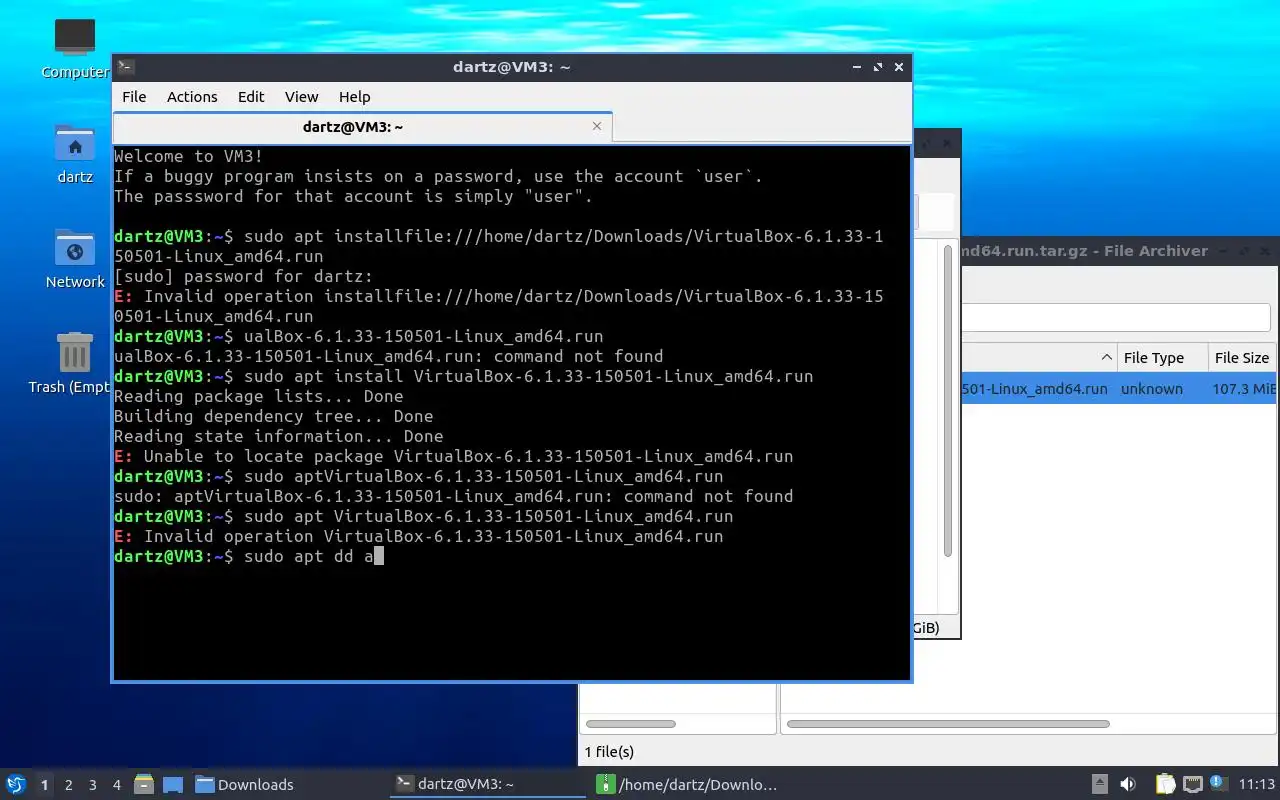Open the Lubuntu start menu icon
This screenshot has width=1280, height=800.
pyautogui.click(x=16, y=784)
